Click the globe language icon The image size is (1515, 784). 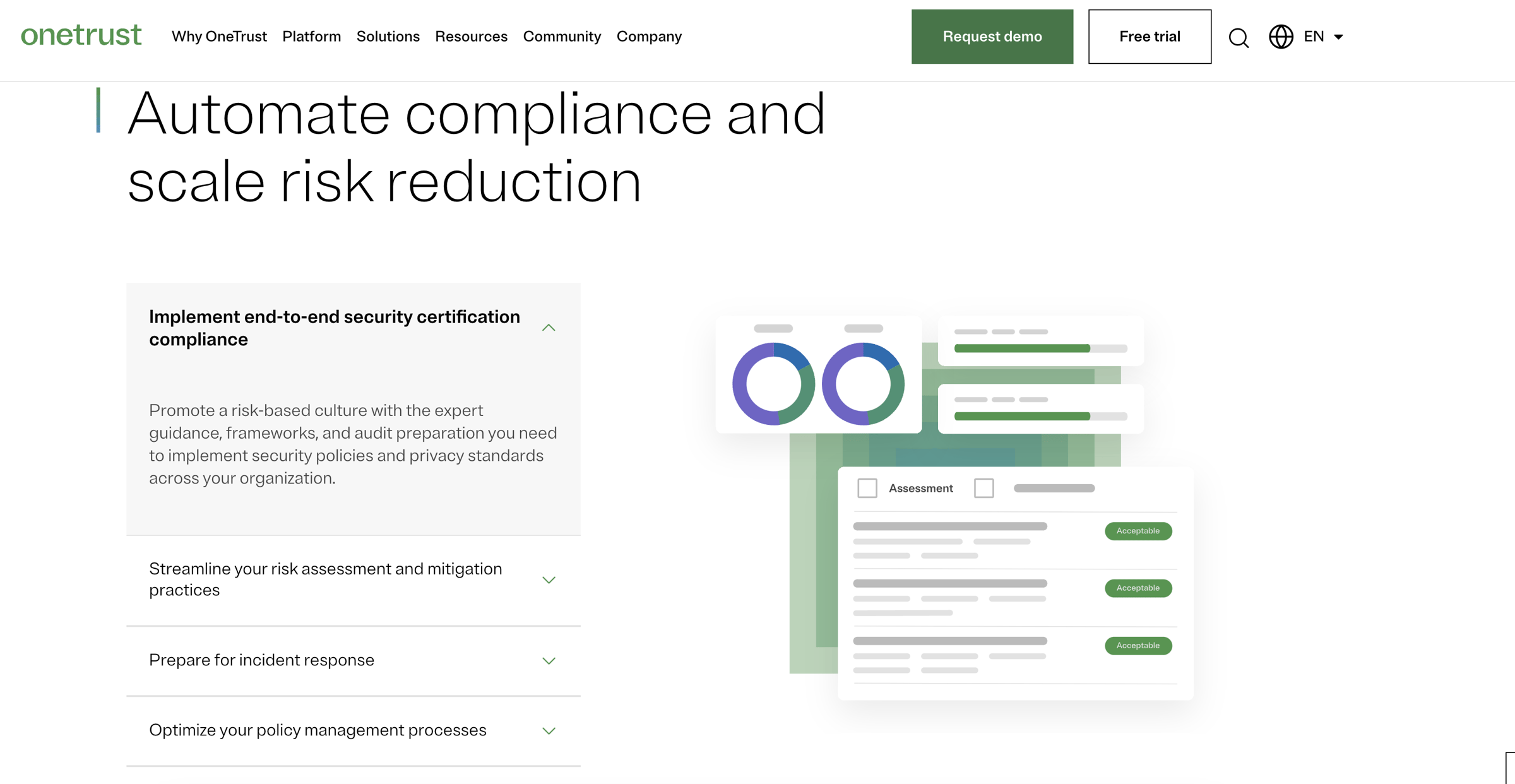(1280, 38)
